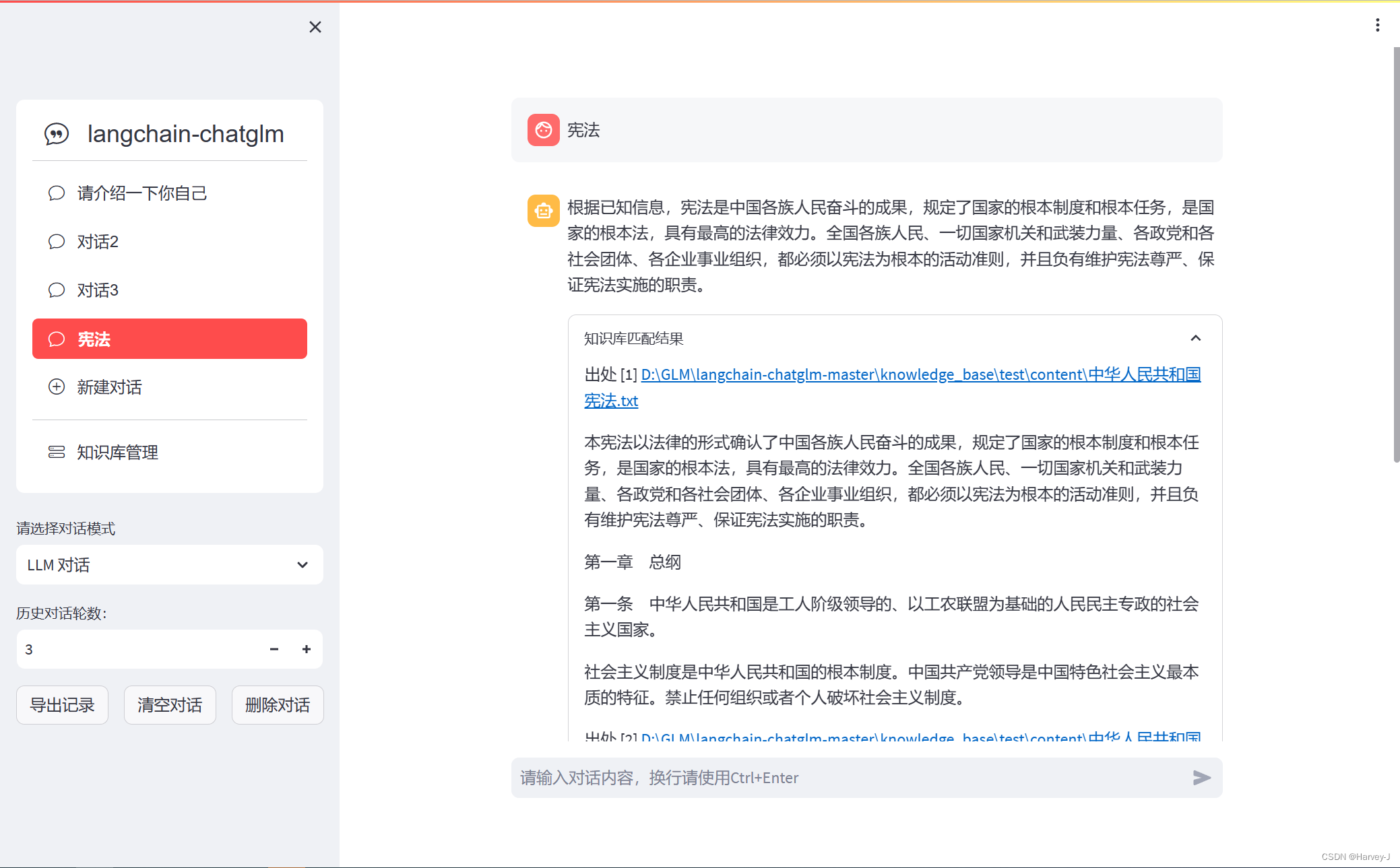The height and width of the screenshot is (868, 1400).
Task: Click the user avatar beside 宪法 message
Action: pyautogui.click(x=543, y=130)
